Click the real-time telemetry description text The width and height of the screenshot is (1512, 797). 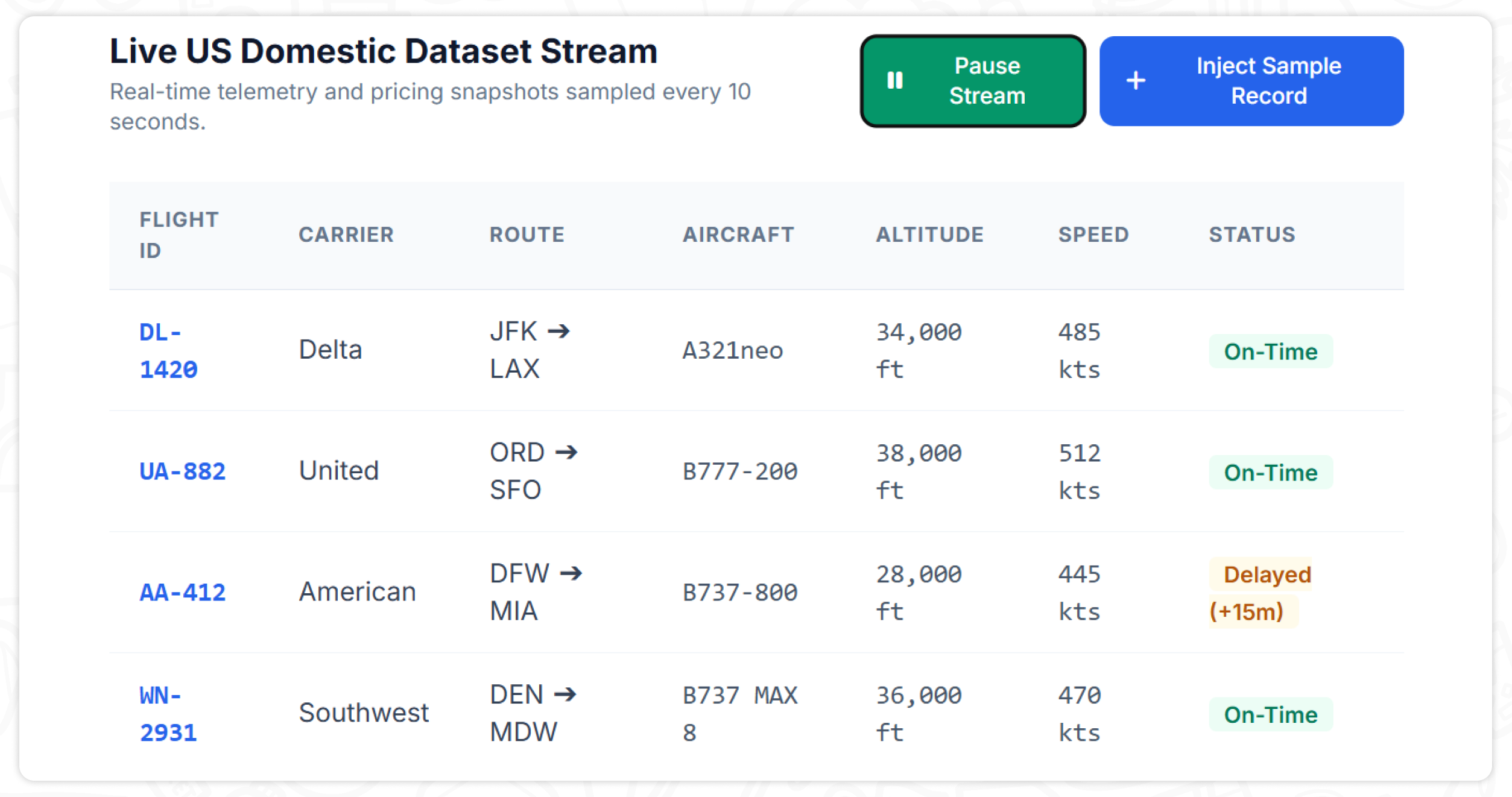pyautogui.click(x=430, y=107)
